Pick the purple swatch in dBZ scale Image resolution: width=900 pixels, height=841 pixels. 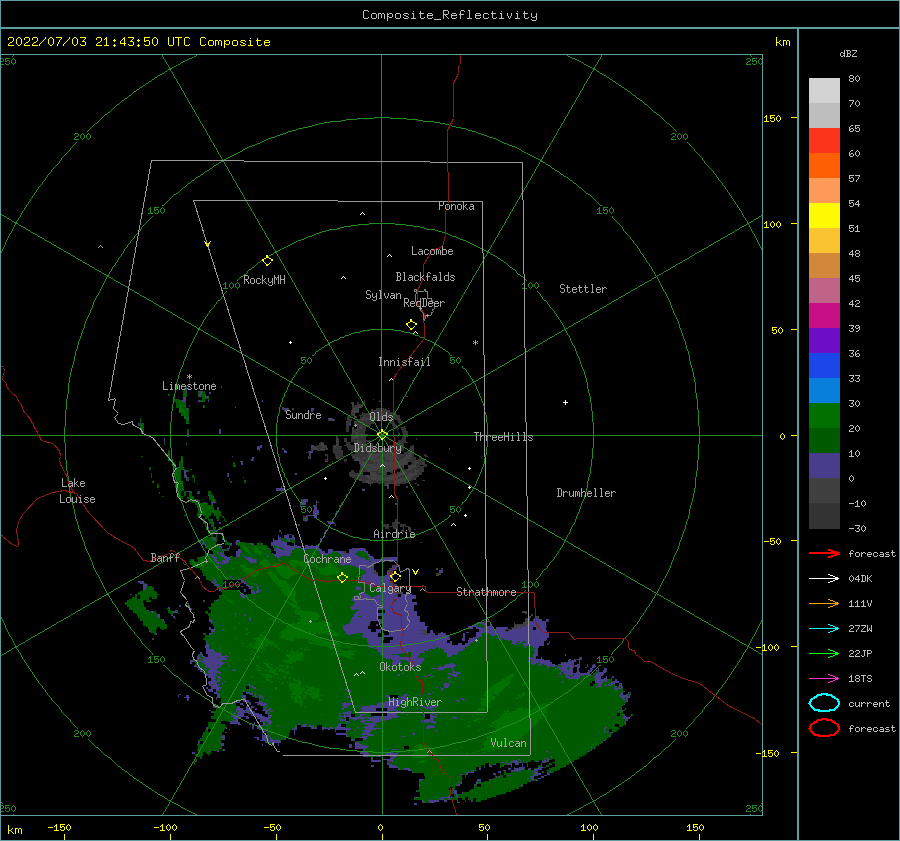pos(824,340)
